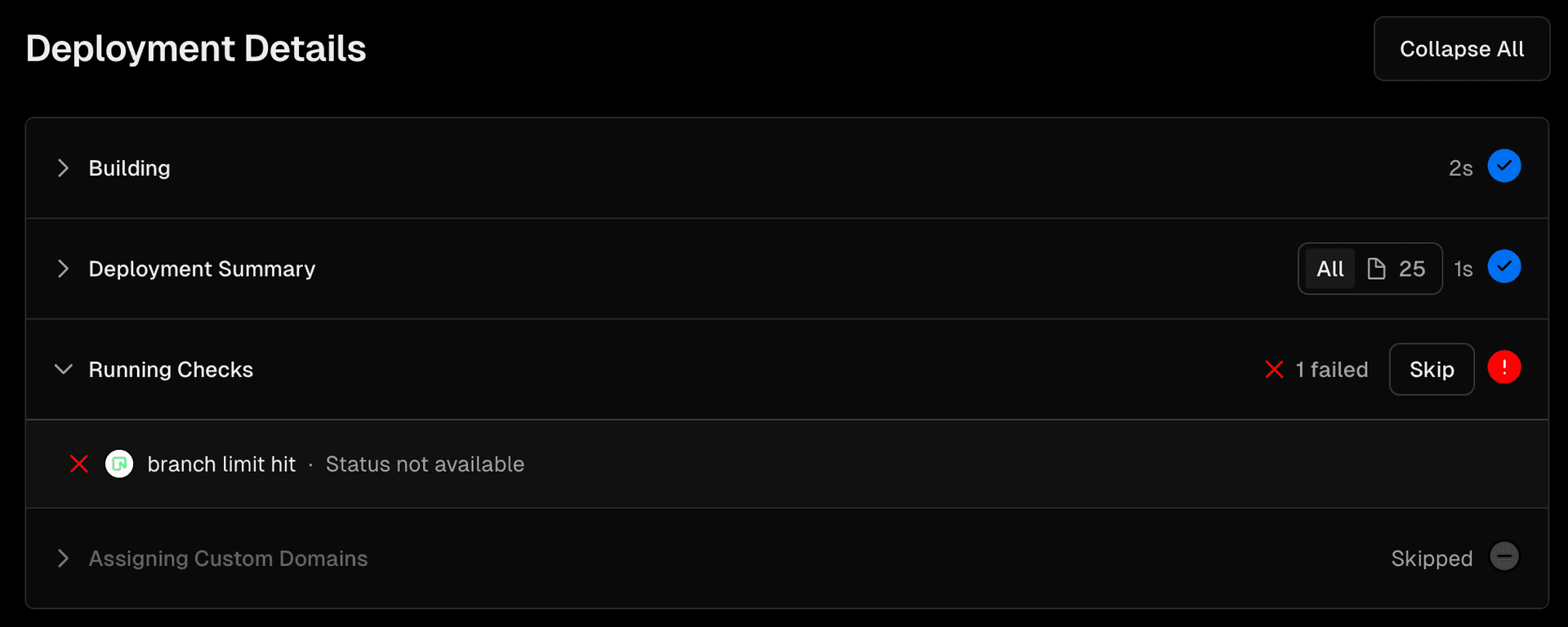1568x627 pixels.
Task: Select the All filter tab
Action: [x=1330, y=269]
